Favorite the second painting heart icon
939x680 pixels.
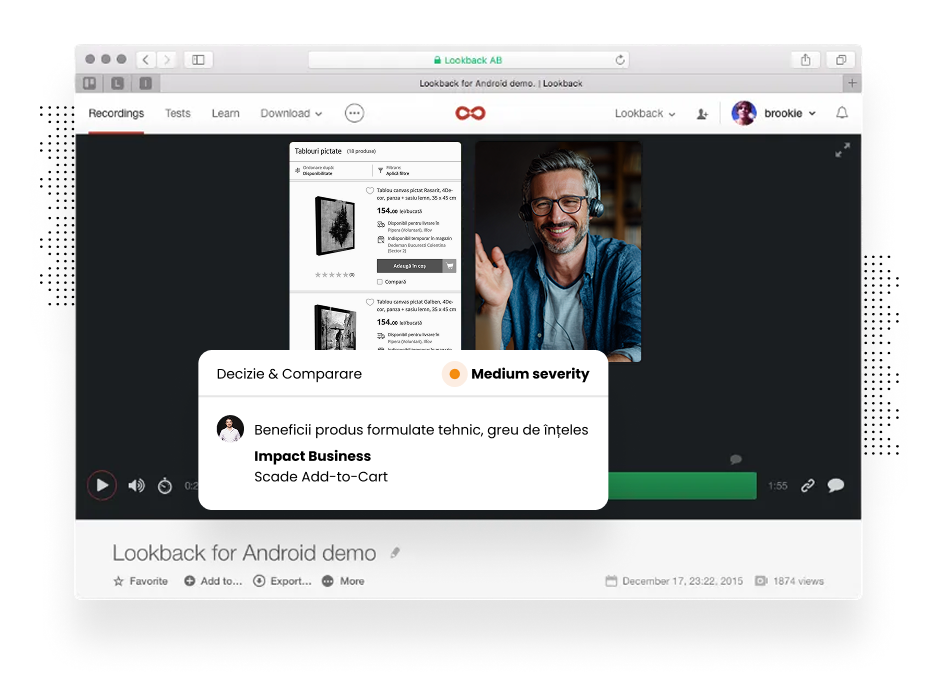pyautogui.click(x=370, y=302)
